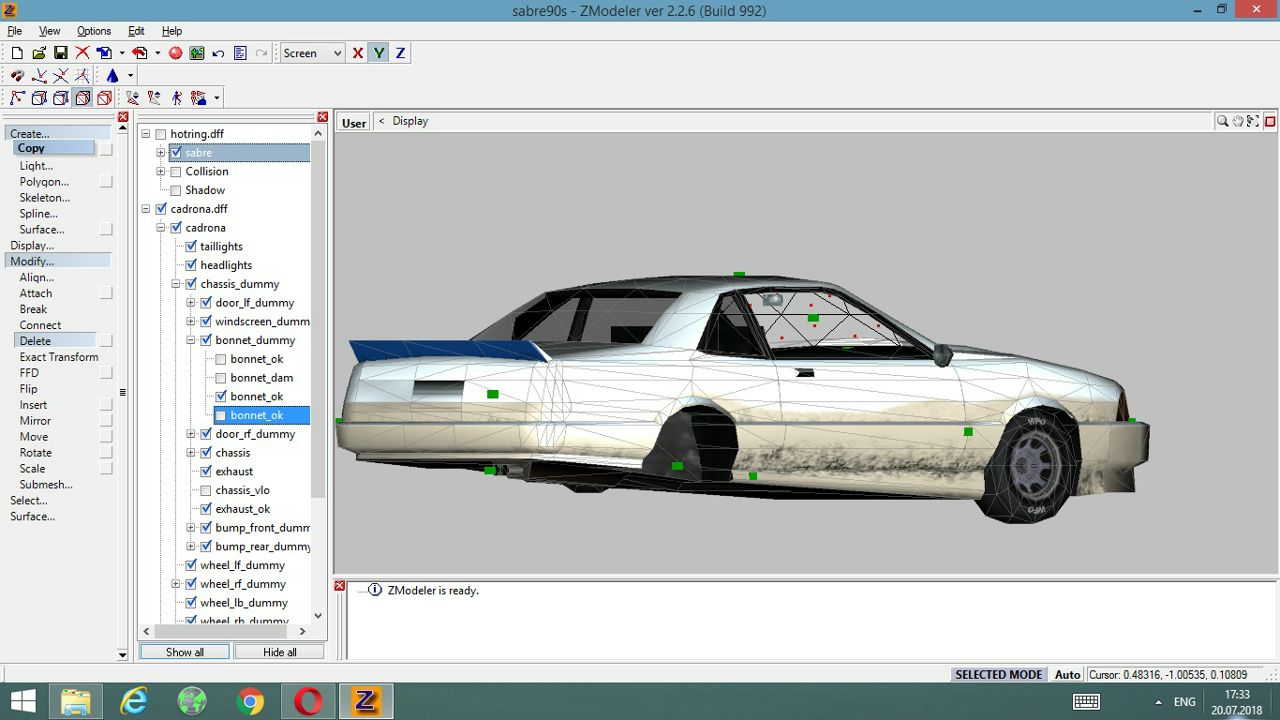Click the Undo arrow icon
The height and width of the screenshot is (720, 1280).
[x=218, y=53]
